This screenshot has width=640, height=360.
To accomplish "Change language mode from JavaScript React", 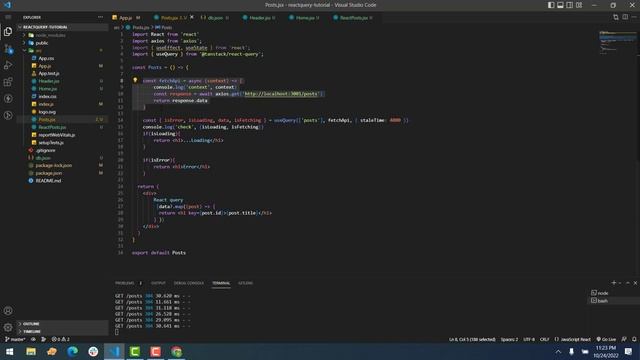I will coord(572,339).
